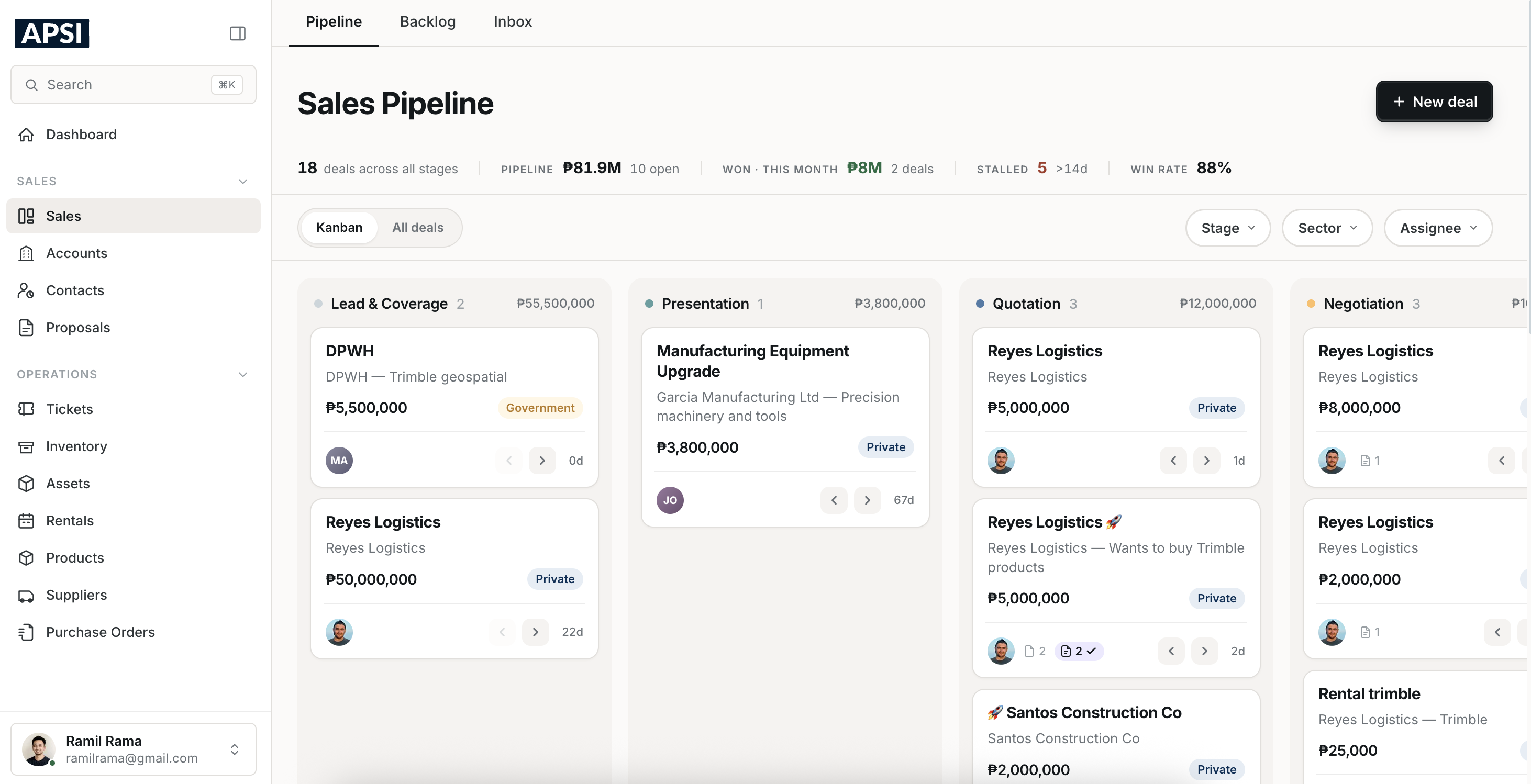Open Proposals in sidebar
The image size is (1531, 784).
coord(133,327)
